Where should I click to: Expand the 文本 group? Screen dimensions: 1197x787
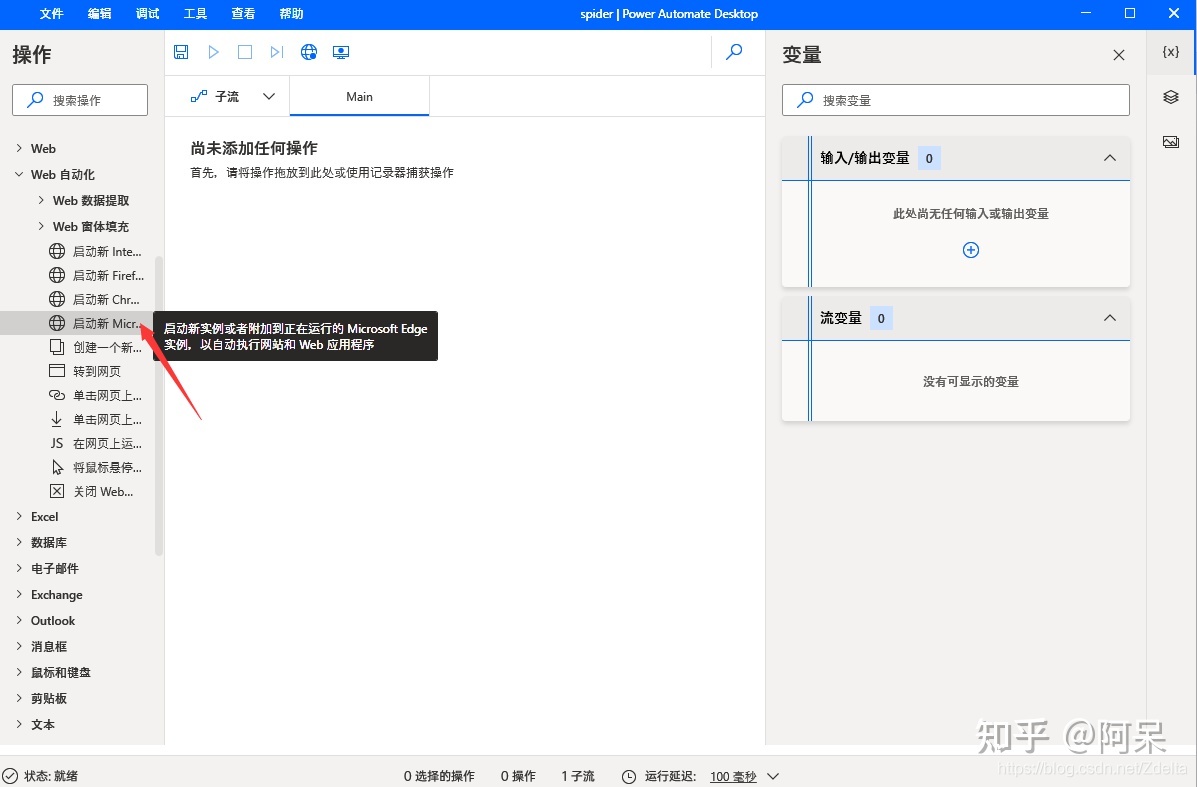click(19, 724)
